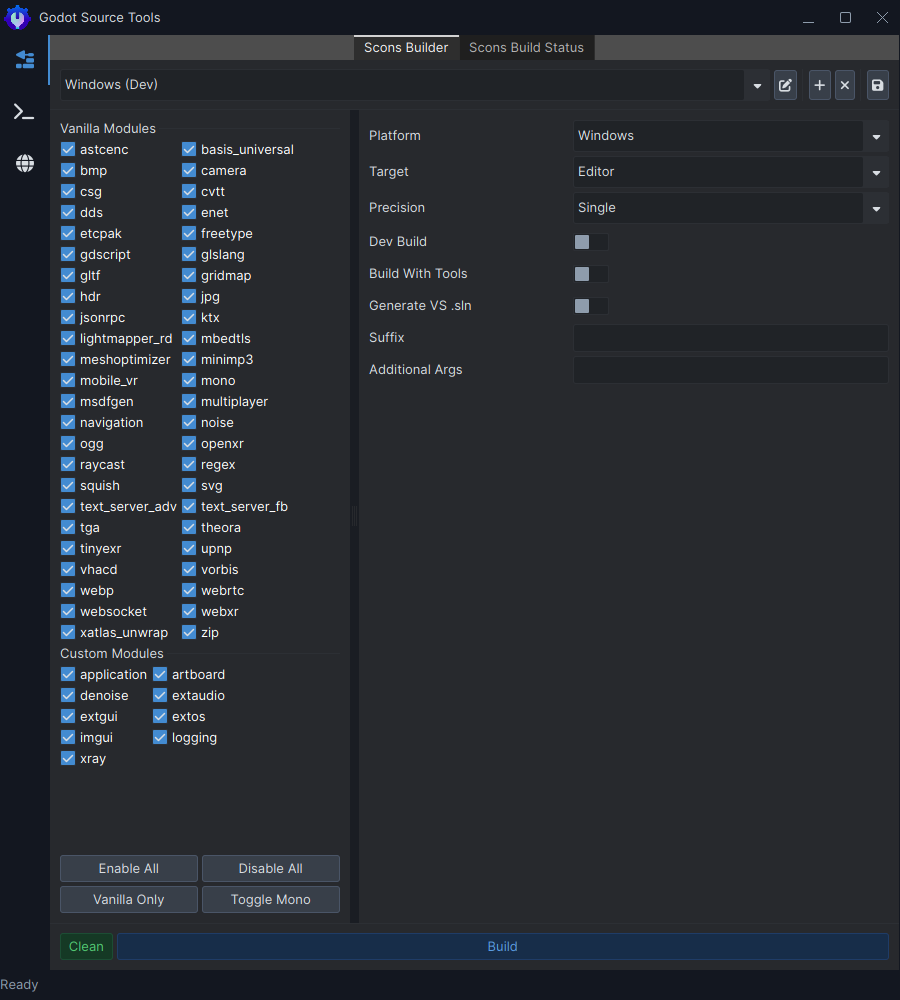Switch to Scons Builder tab
Viewport: 900px width, 1000px height.
[x=406, y=48]
